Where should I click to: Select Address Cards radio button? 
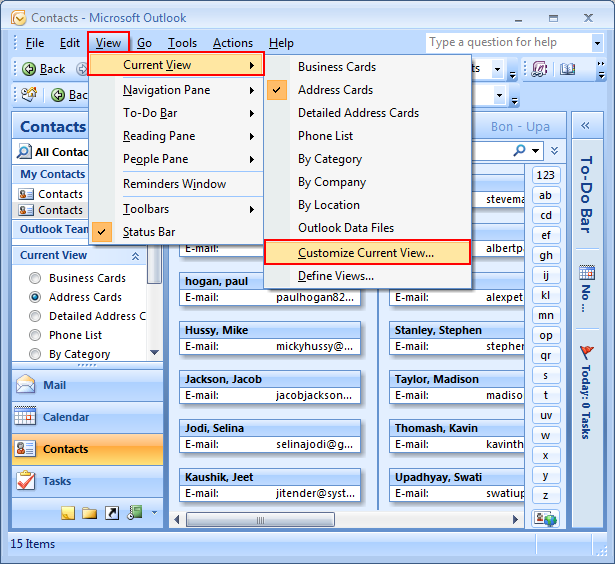35,297
